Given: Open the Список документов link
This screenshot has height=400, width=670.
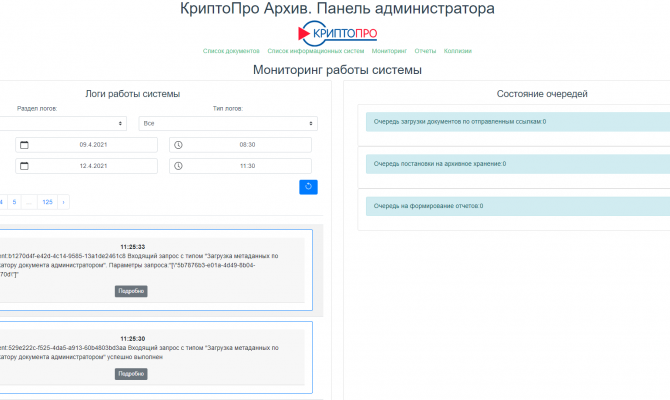Looking at the screenshot, I should (231, 51).
